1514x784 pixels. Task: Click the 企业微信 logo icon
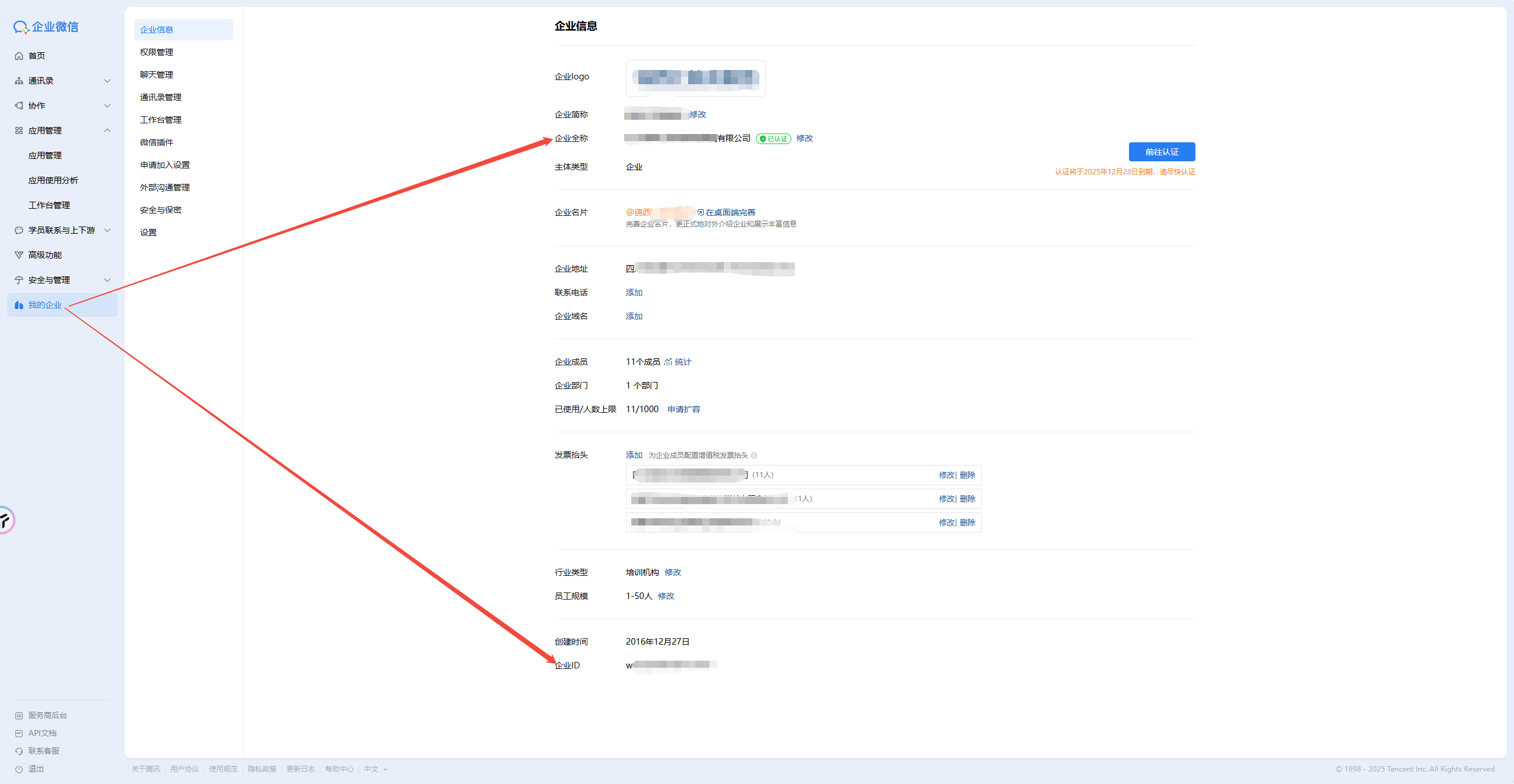tap(21, 27)
